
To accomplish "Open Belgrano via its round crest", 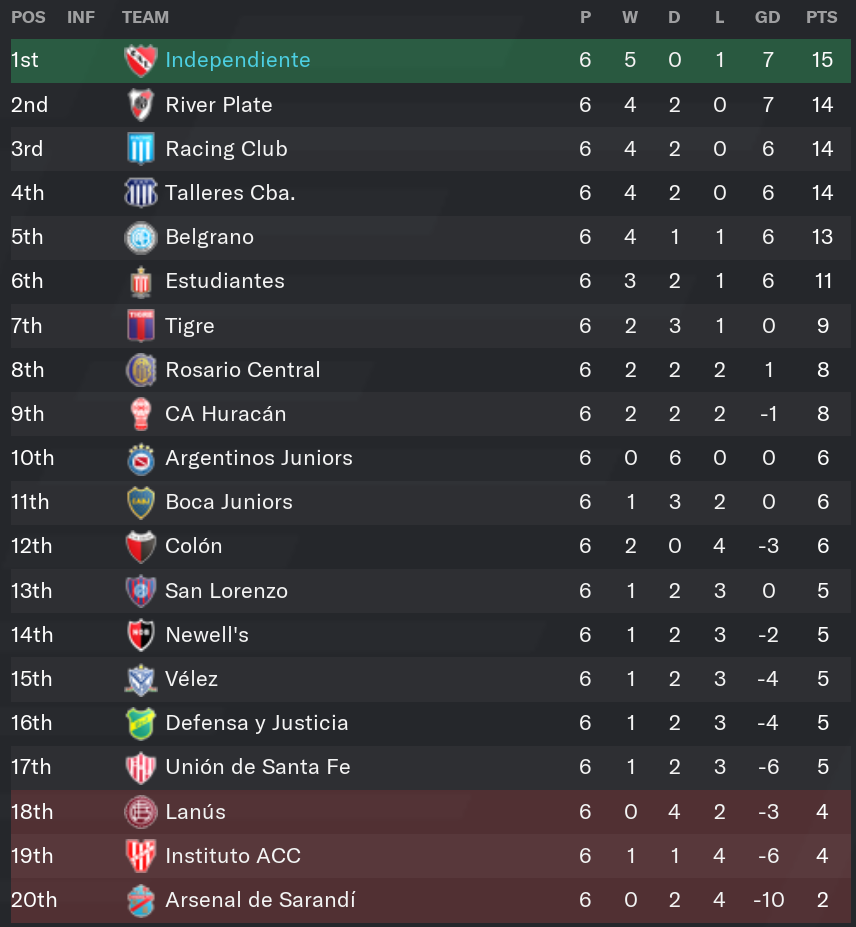I will 141,237.
